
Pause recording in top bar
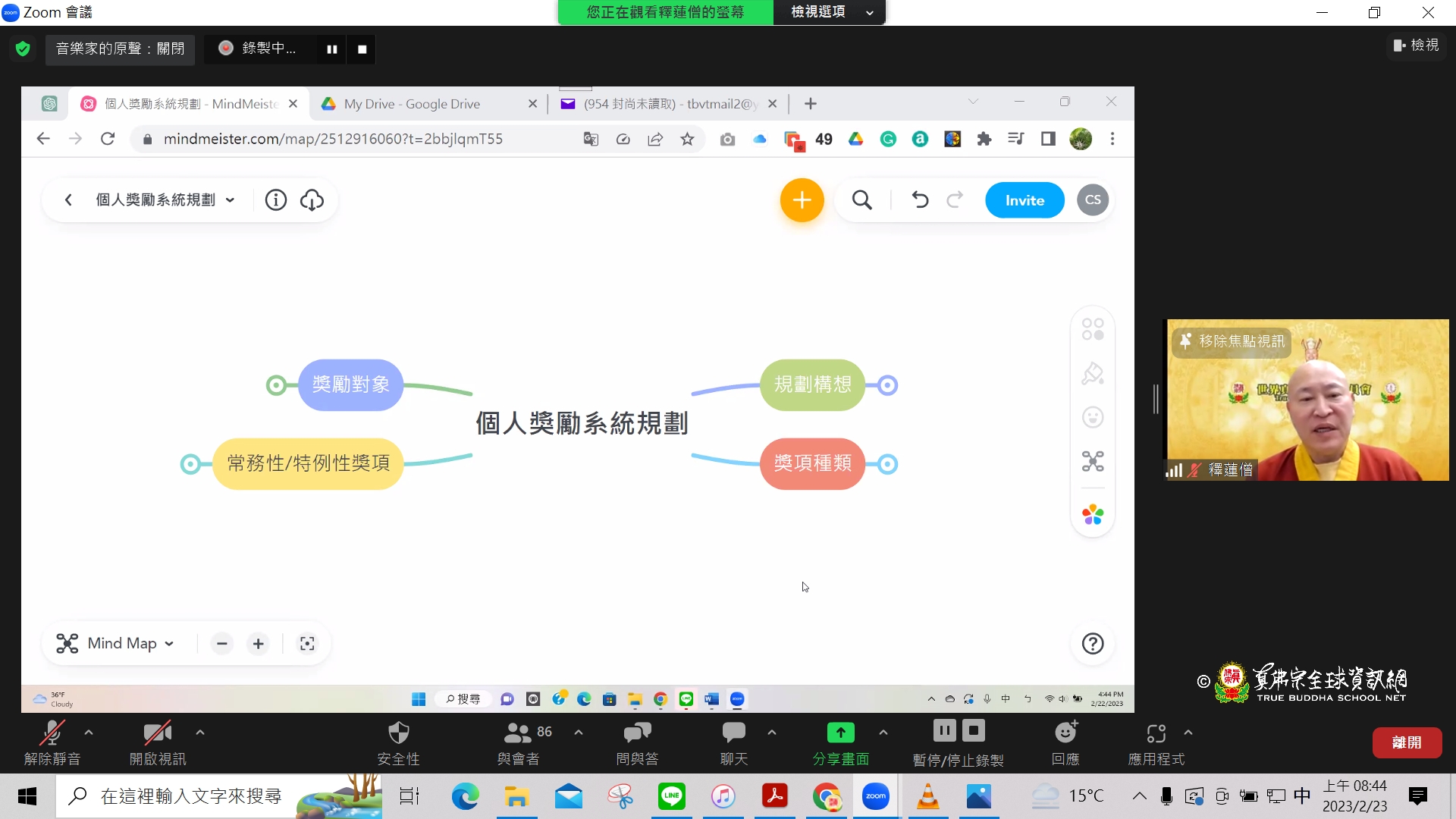pos(331,49)
